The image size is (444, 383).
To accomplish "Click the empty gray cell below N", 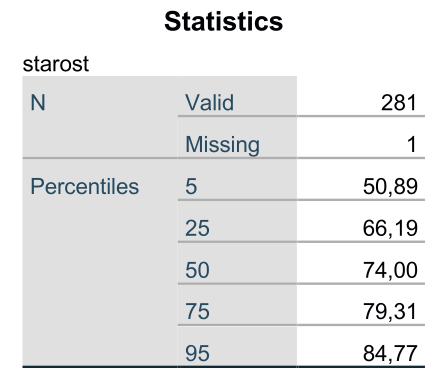I will (100, 137).
